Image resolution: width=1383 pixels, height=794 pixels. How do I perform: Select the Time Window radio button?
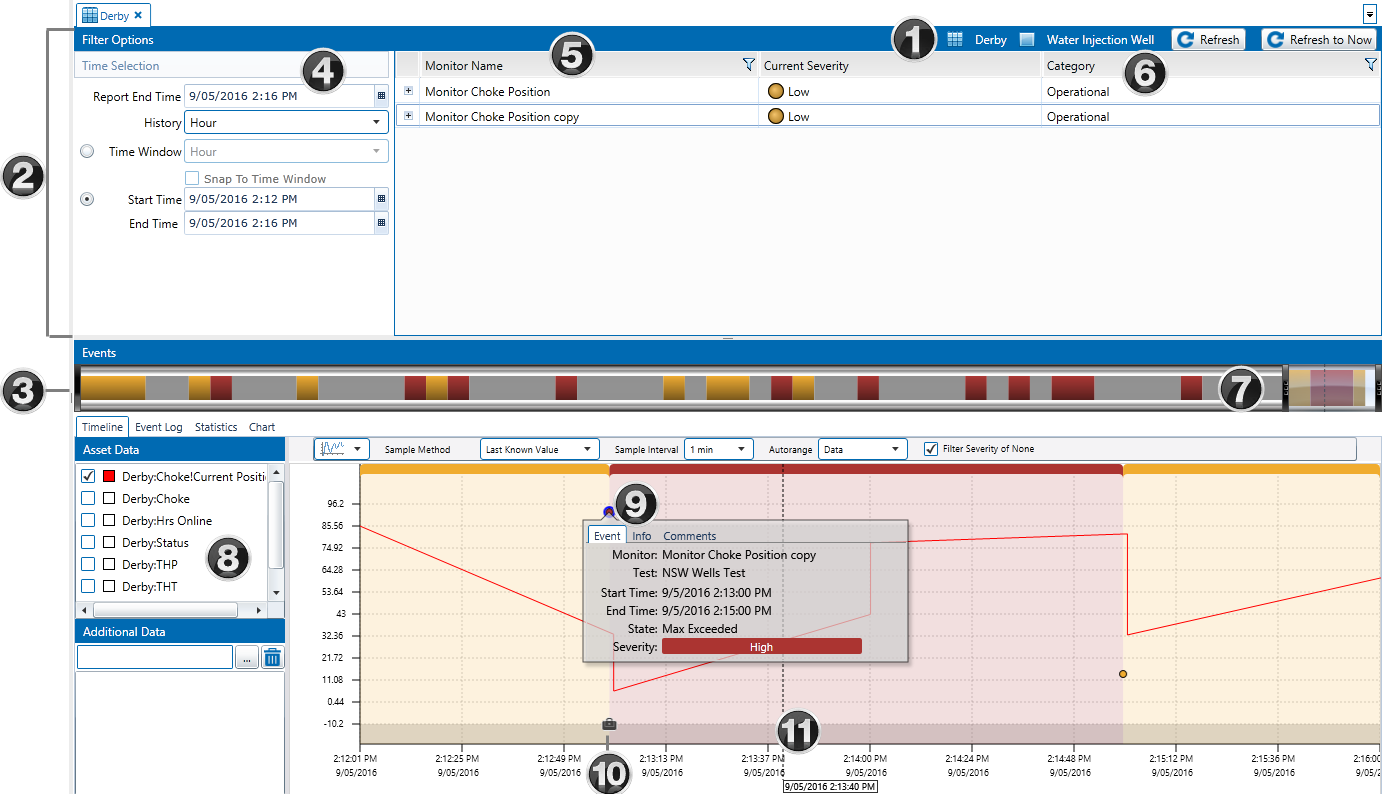[87, 152]
